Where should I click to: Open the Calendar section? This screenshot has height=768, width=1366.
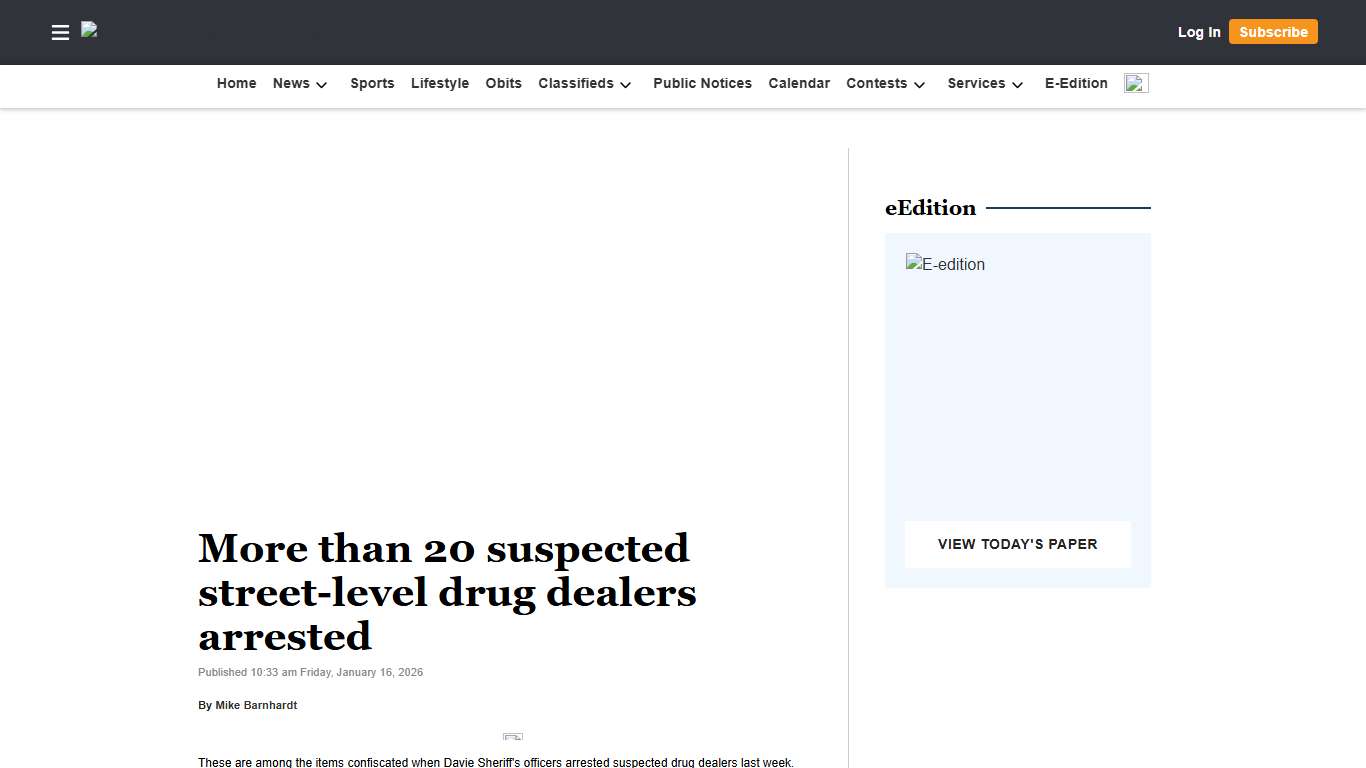click(x=798, y=84)
